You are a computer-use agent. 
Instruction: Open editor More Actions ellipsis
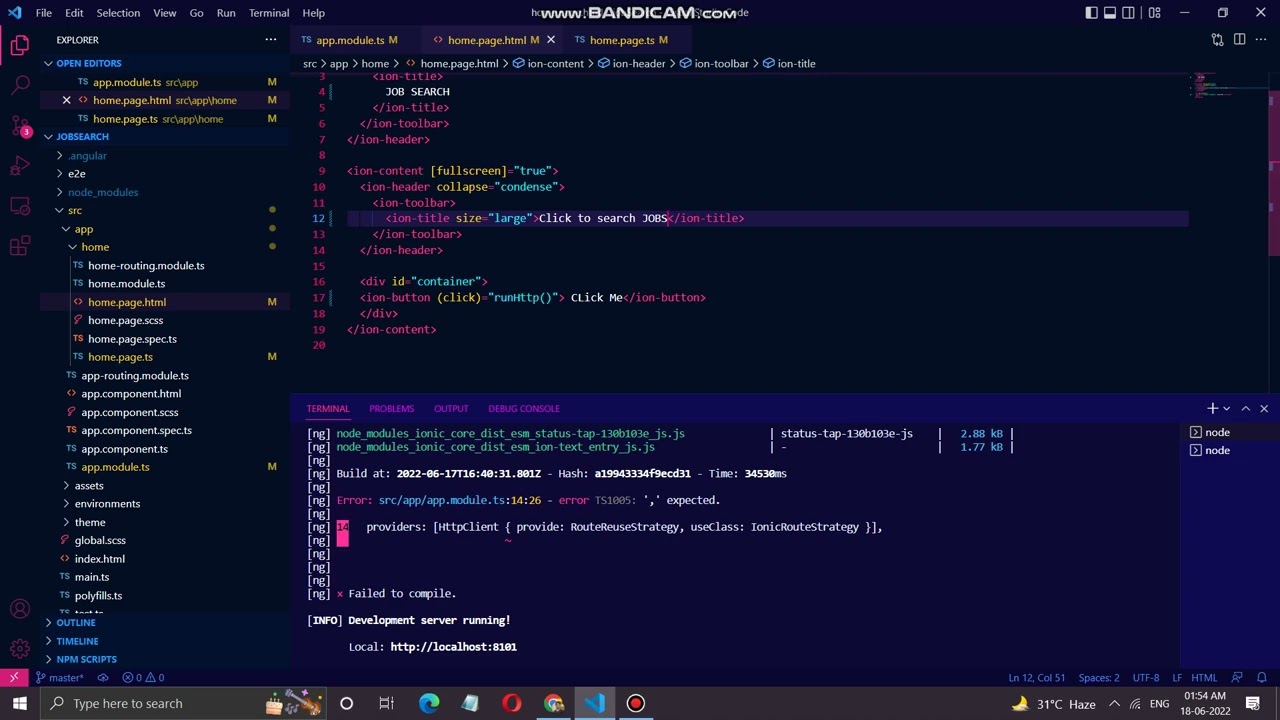coord(1261,40)
